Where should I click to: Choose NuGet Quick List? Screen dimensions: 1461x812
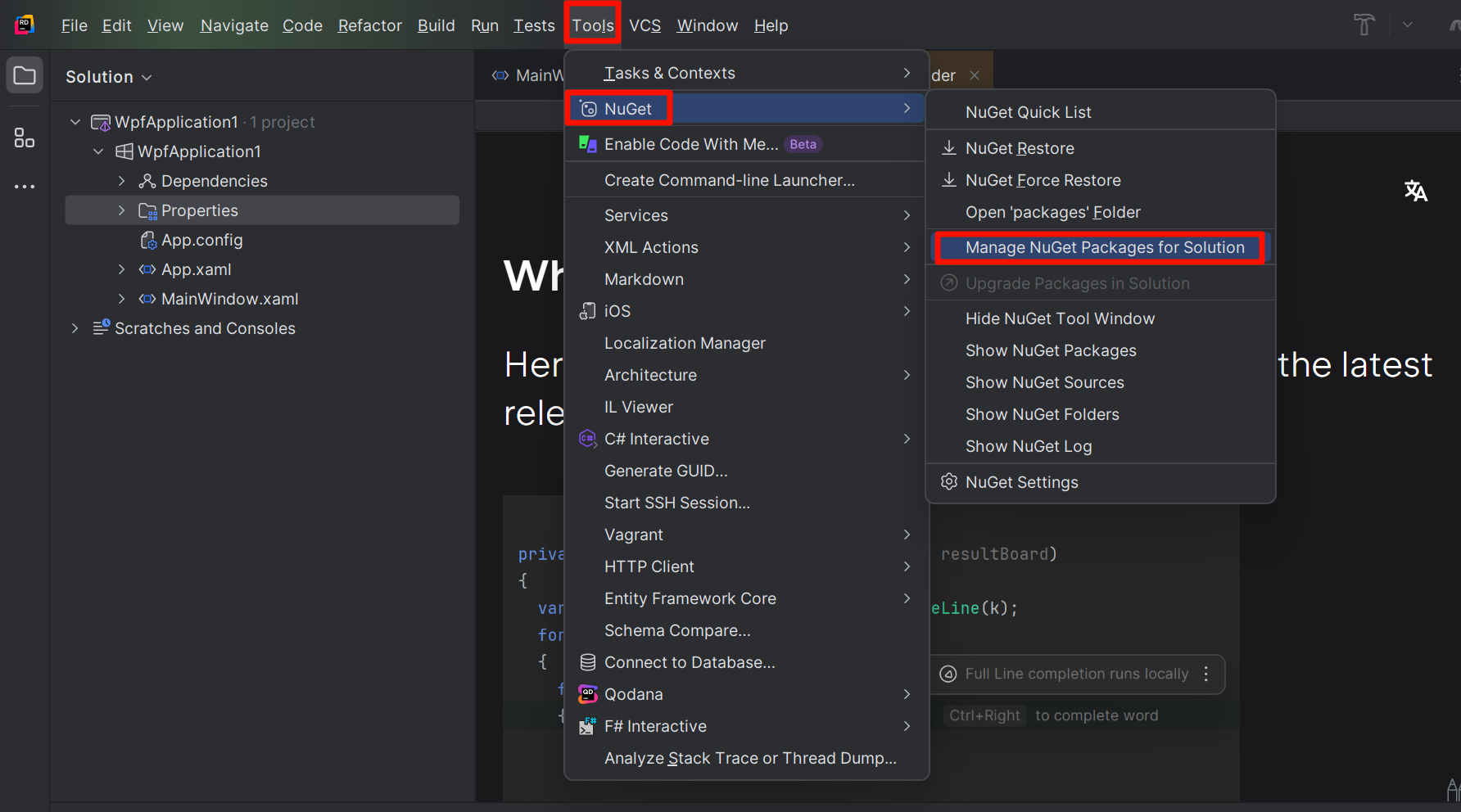1100,112
